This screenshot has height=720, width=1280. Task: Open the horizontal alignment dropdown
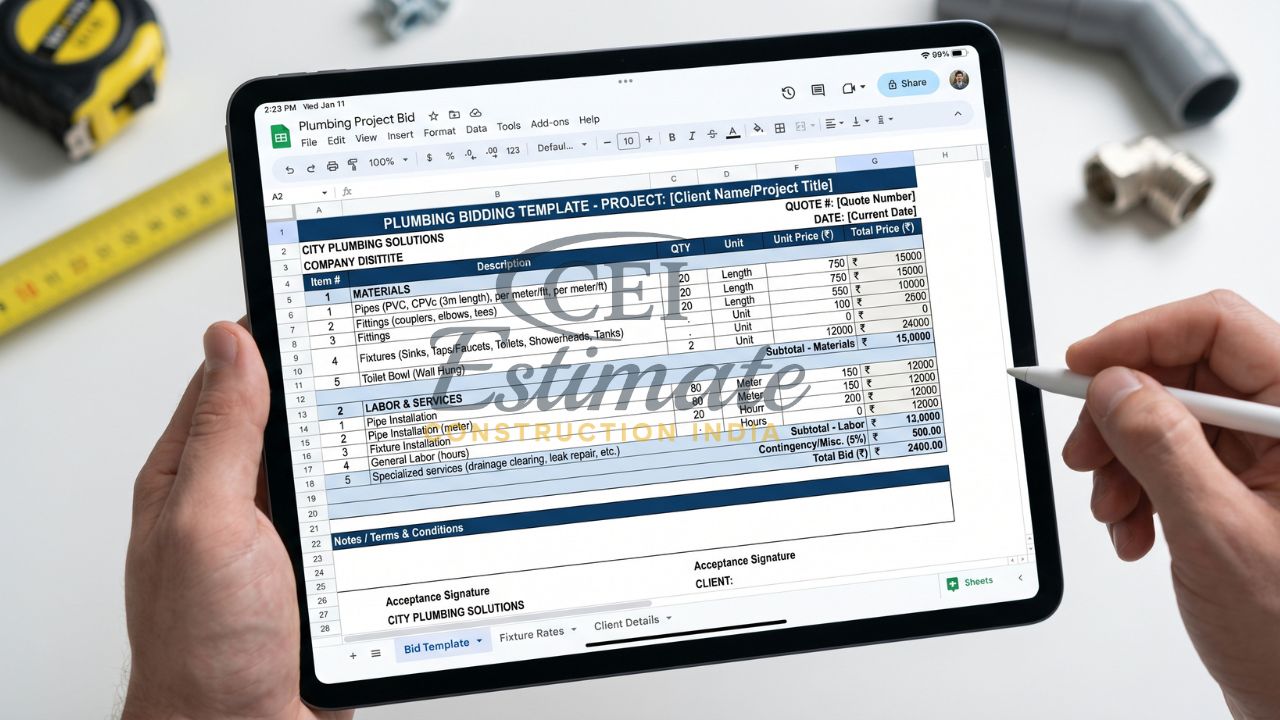832,122
